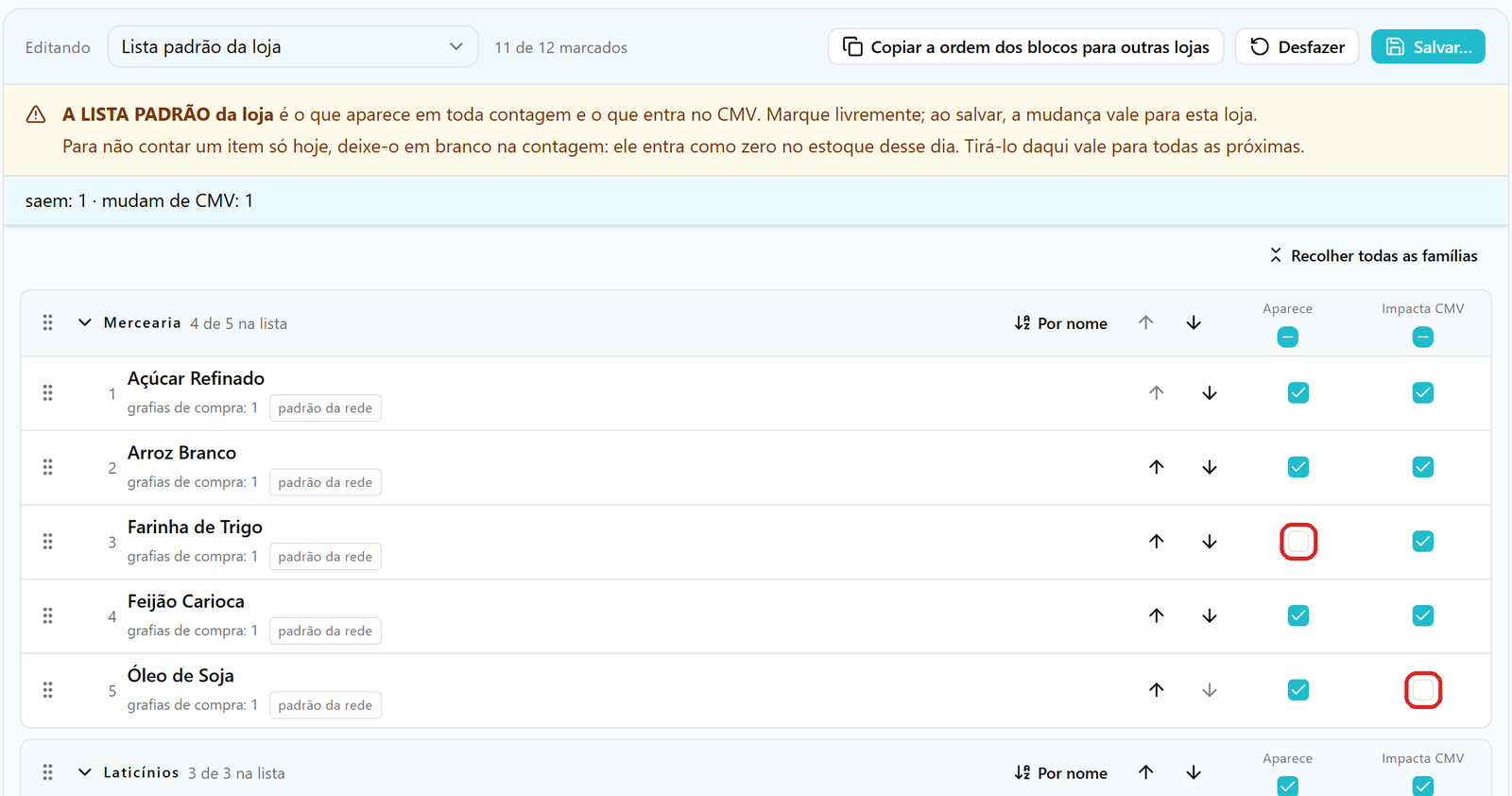Move the Mercearia family down one position
The width and height of the screenshot is (1512, 796).
1194,323
